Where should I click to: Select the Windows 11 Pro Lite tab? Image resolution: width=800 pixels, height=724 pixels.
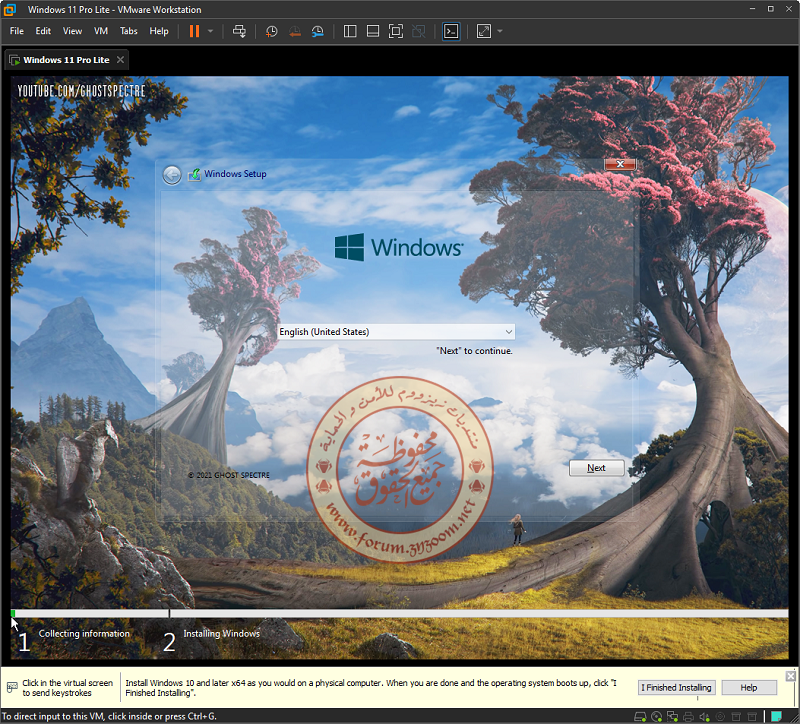(66, 60)
